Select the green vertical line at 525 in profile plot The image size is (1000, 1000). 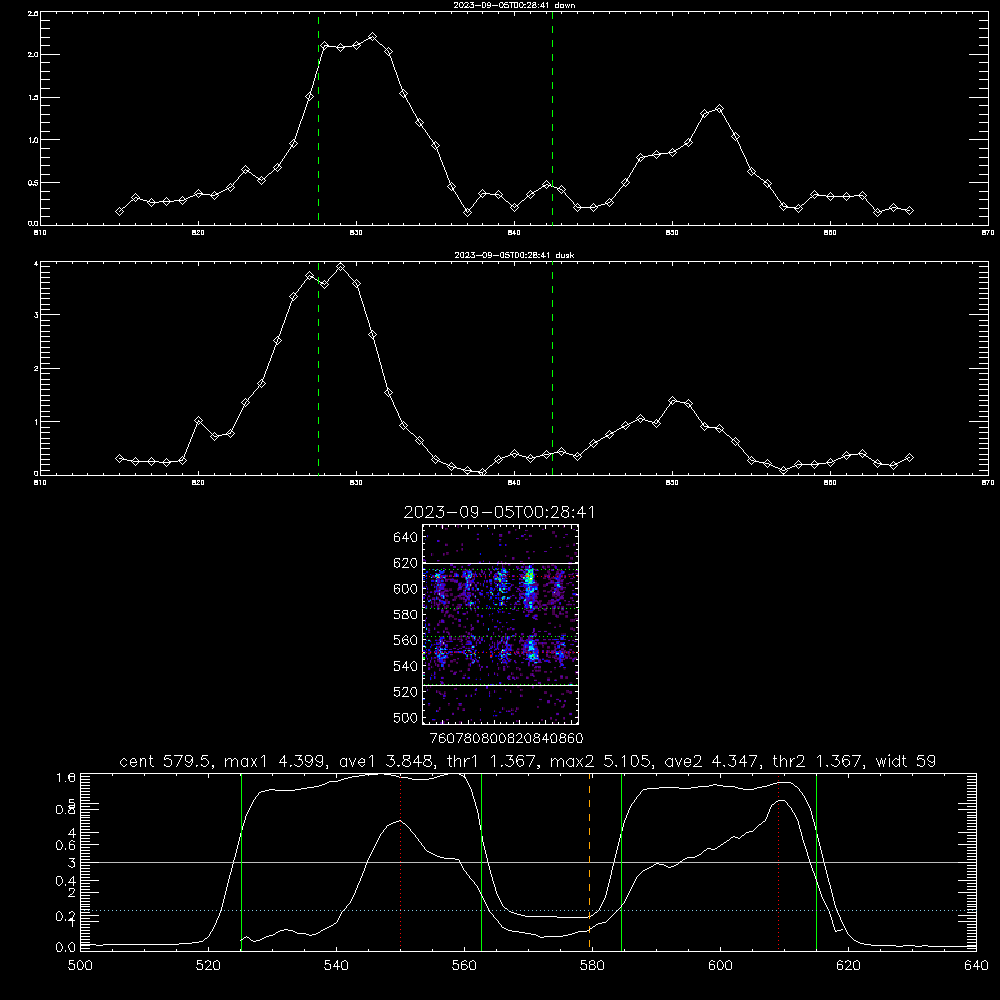(x=241, y=862)
